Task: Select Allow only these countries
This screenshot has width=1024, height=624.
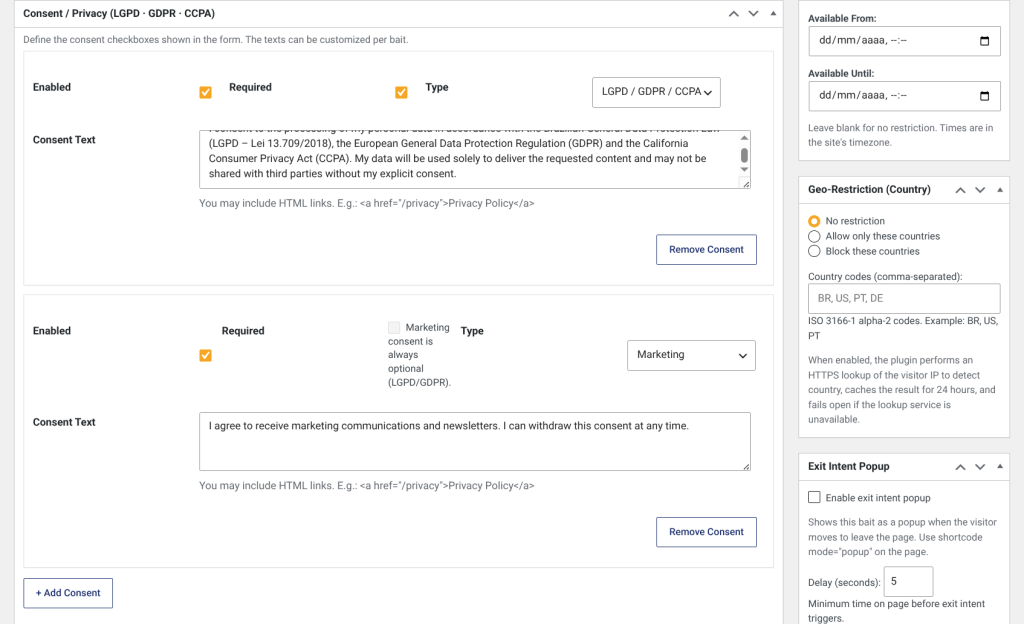Action: (814, 236)
